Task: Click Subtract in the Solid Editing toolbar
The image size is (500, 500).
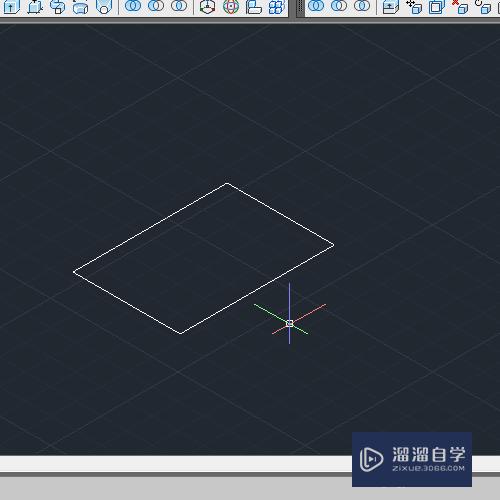Action: 339,6
